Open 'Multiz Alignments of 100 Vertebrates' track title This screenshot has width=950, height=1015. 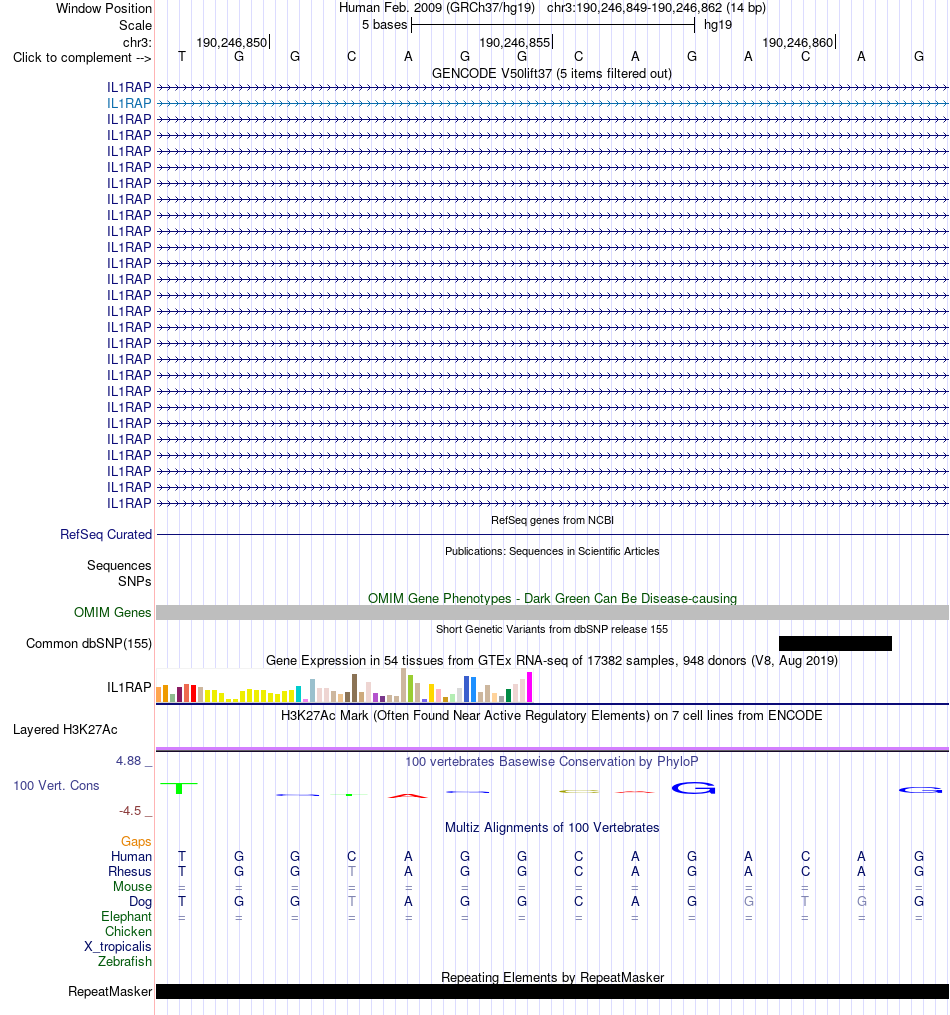click(552, 827)
